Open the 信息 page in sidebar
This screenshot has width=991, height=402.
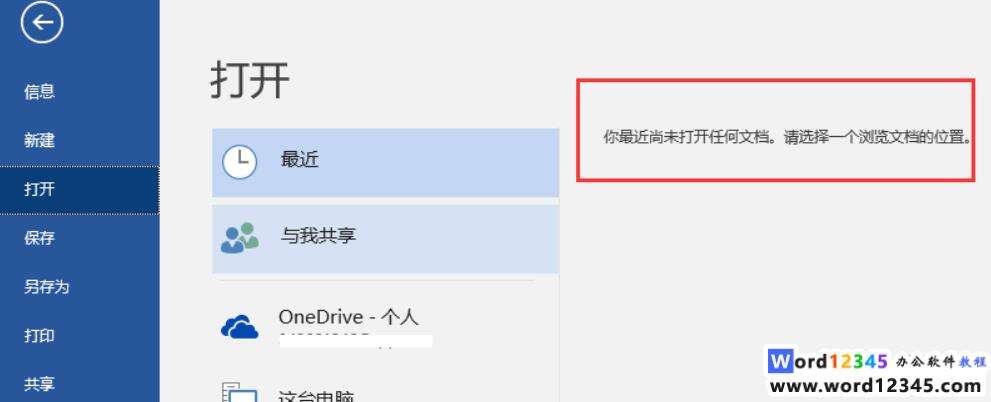coord(39,92)
